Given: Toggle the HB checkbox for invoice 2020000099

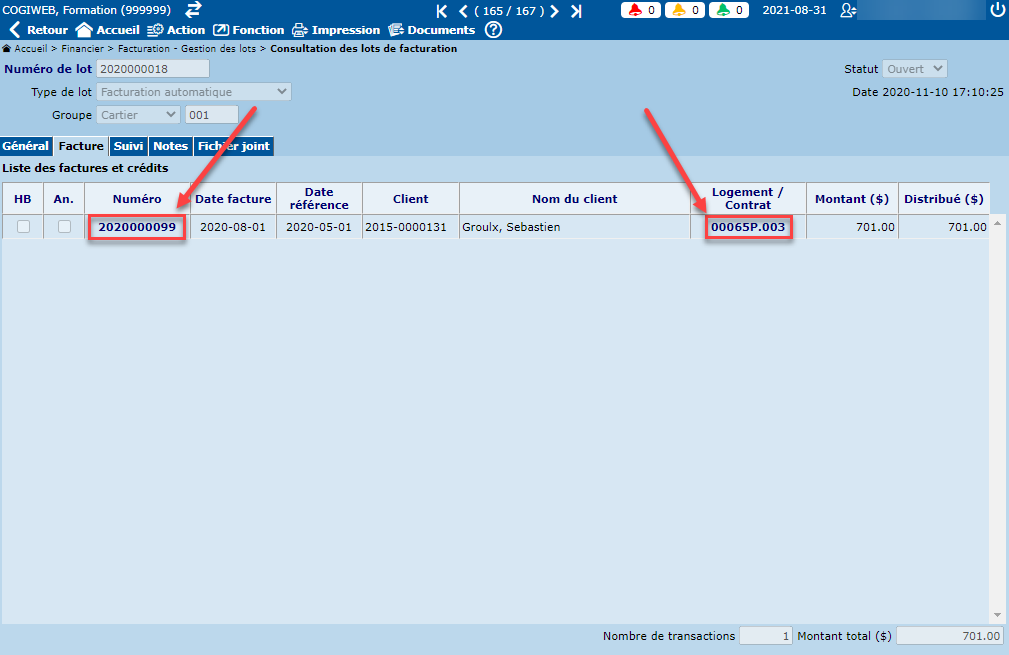Looking at the screenshot, I should pos(23,227).
